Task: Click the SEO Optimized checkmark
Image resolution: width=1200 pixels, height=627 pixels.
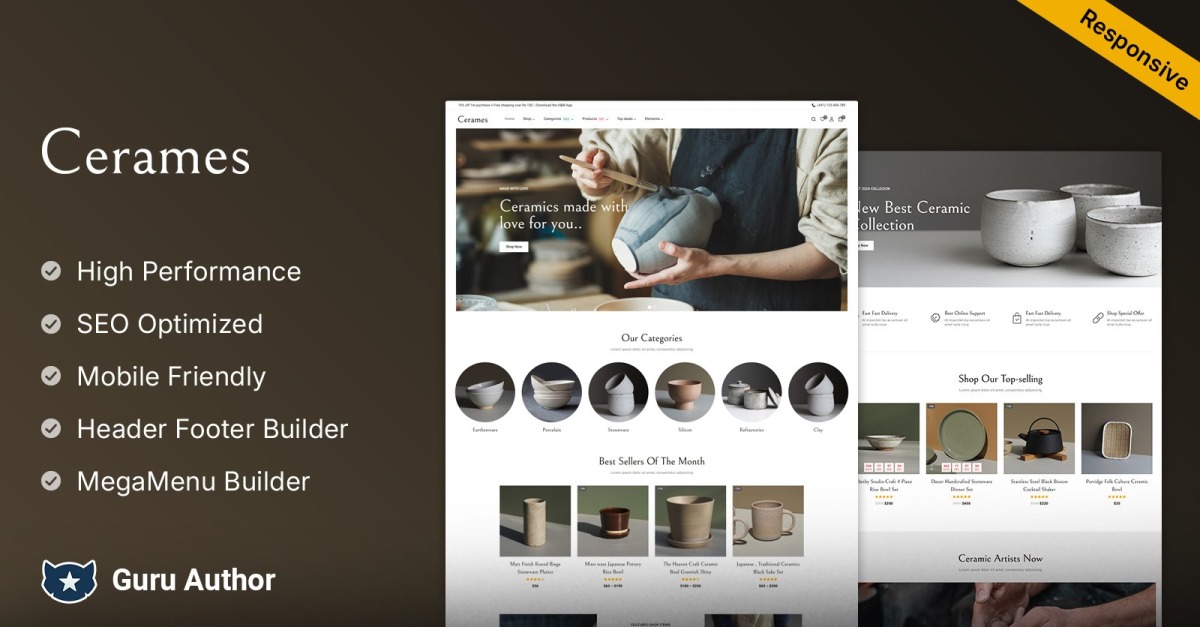Action: [50, 324]
